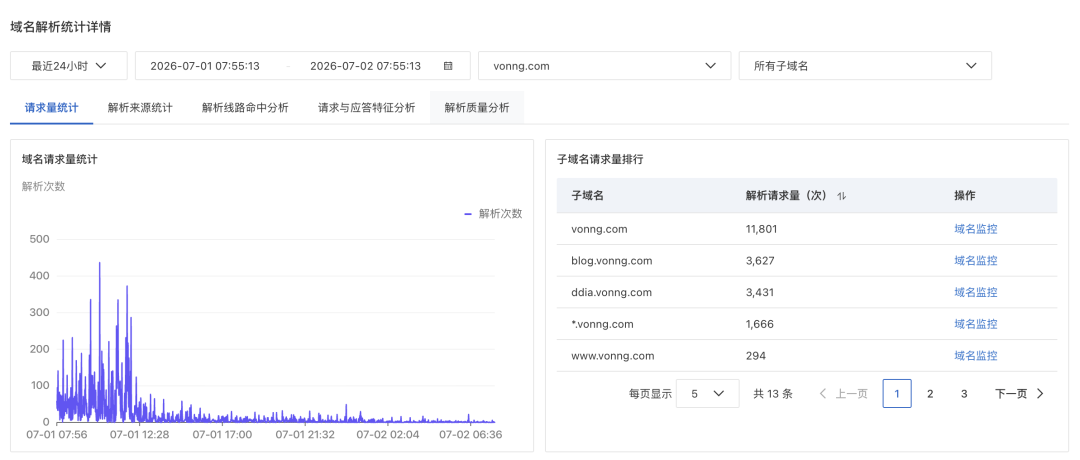Switch to the 请求量统计 tab
Image resolution: width=1080 pixels, height=460 pixels.
pos(52,108)
